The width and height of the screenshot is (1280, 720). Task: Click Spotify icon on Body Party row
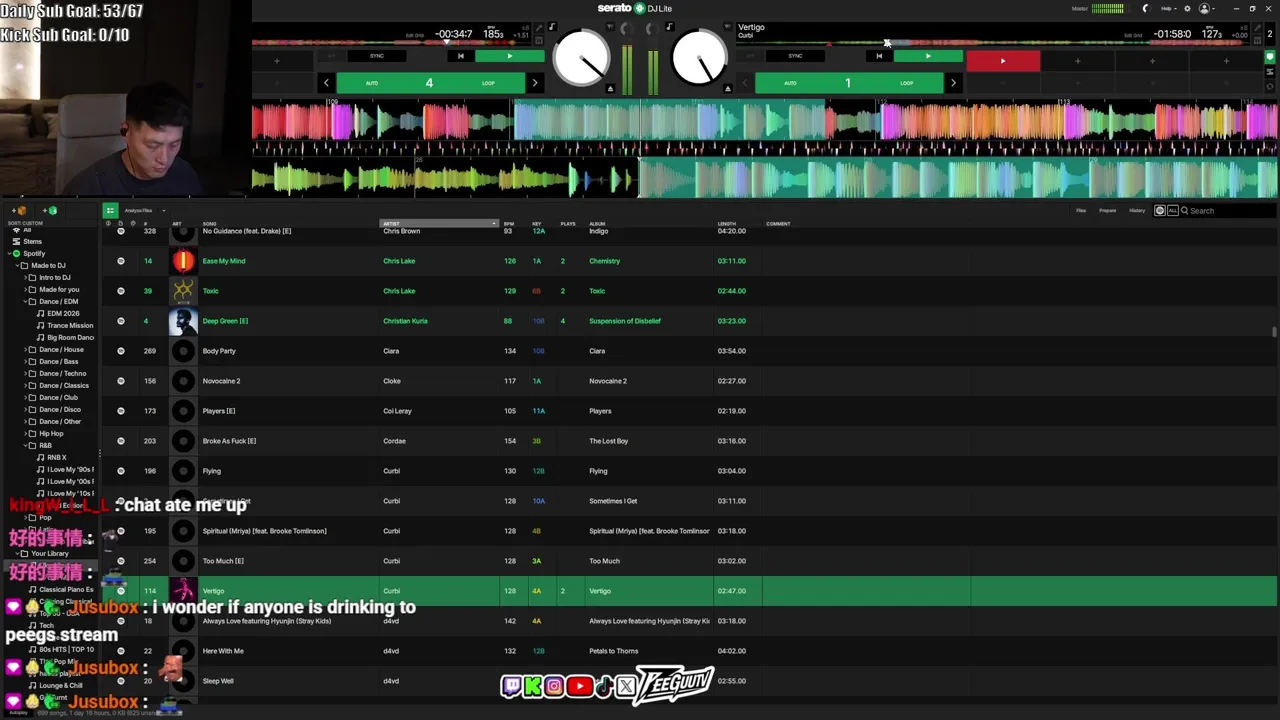point(121,351)
